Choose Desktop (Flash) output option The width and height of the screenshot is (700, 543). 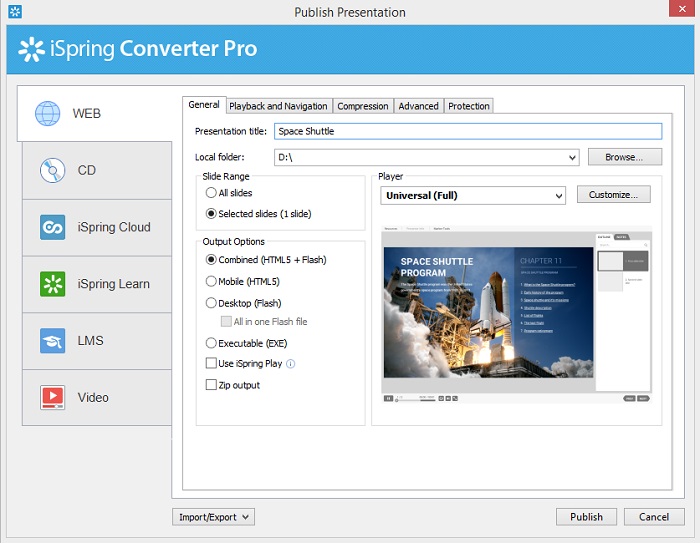pos(211,303)
